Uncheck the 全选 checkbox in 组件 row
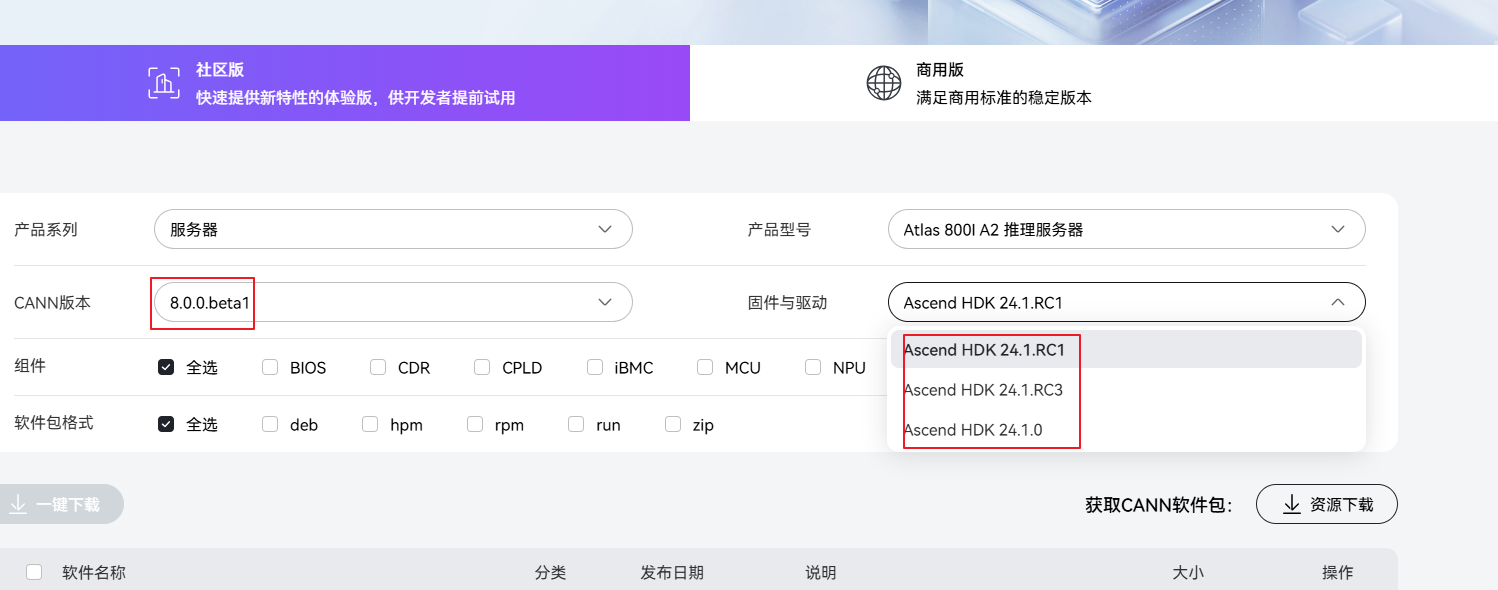This screenshot has height=590, width=1498. coord(166,367)
